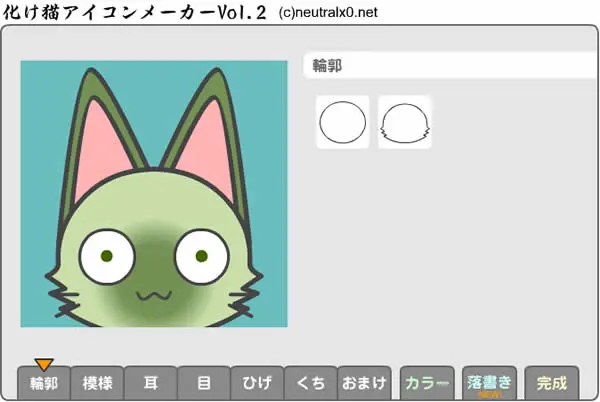This screenshot has width=600, height=402.
Task: Click the cat's mouth in the preview
Action: tap(154, 295)
